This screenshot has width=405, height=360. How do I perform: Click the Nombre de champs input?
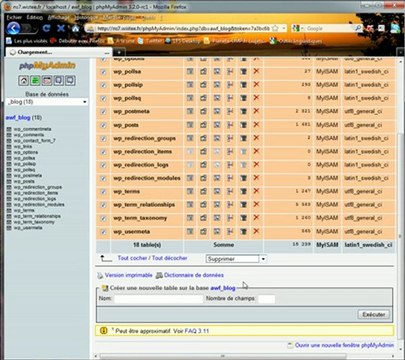tap(267, 299)
